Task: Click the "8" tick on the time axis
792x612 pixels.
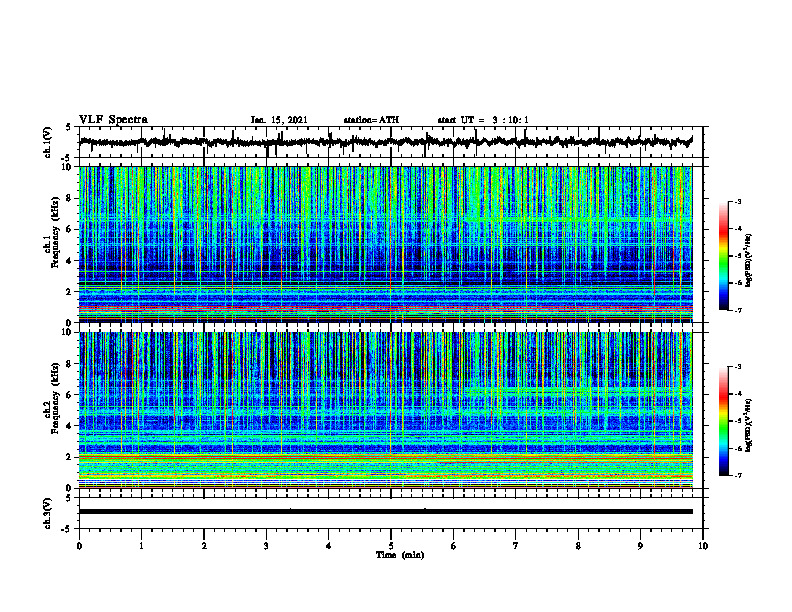Action: tap(578, 546)
